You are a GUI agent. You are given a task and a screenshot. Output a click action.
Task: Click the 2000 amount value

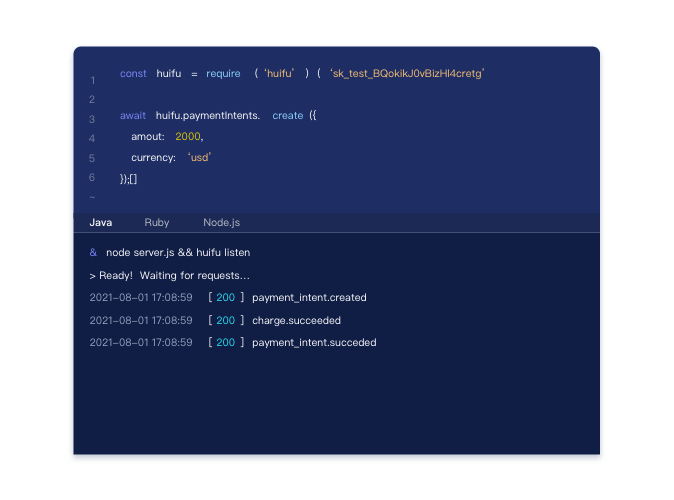point(188,137)
